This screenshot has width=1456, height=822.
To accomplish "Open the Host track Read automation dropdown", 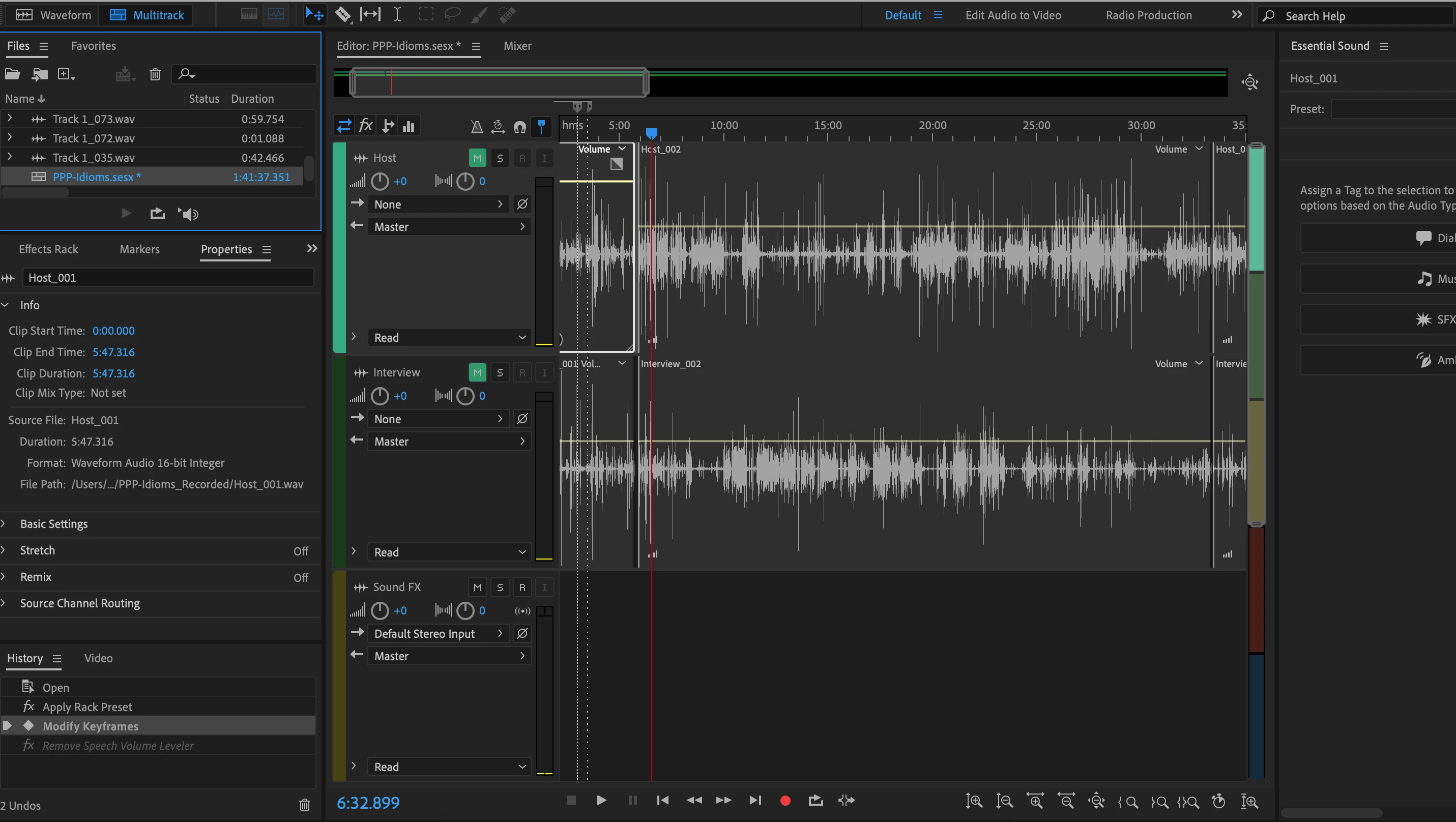I will pyautogui.click(x=449, y=338).
